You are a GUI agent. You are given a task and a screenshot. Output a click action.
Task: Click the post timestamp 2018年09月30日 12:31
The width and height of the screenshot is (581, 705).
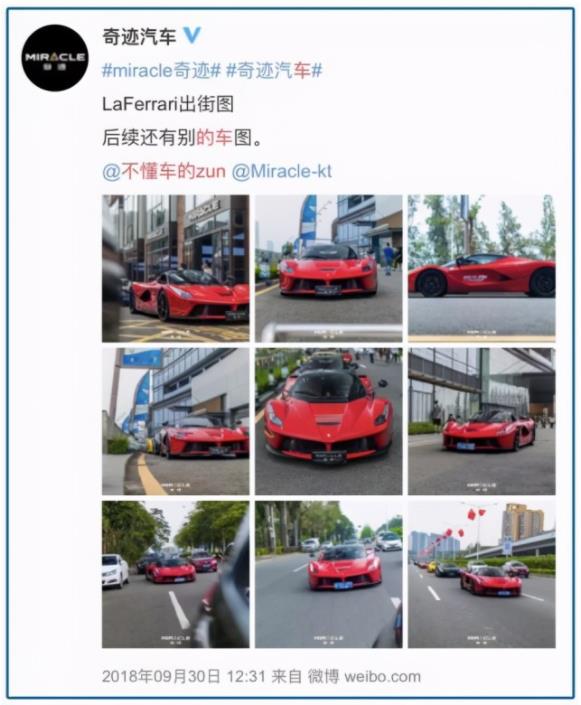click(x=183, y=676)
